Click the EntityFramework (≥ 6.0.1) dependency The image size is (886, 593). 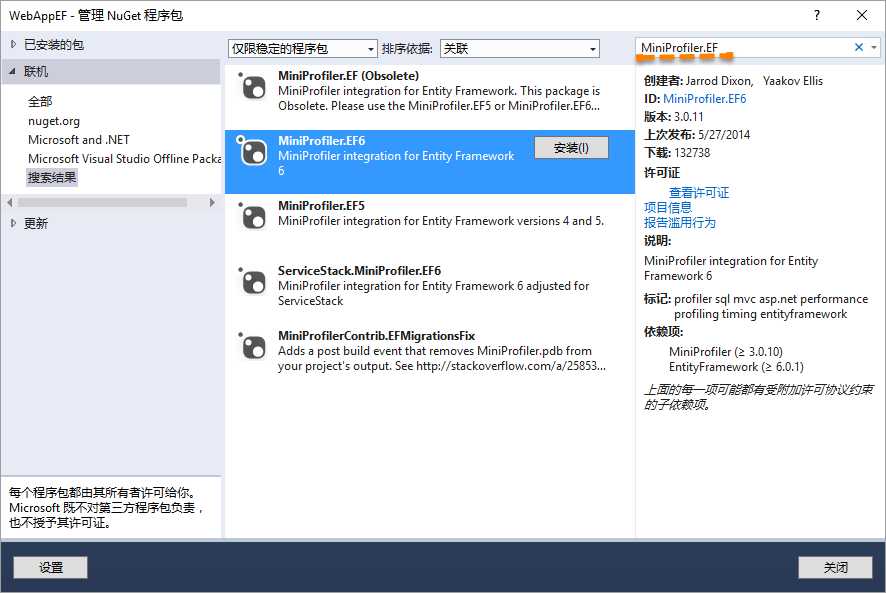click(736, 367)
